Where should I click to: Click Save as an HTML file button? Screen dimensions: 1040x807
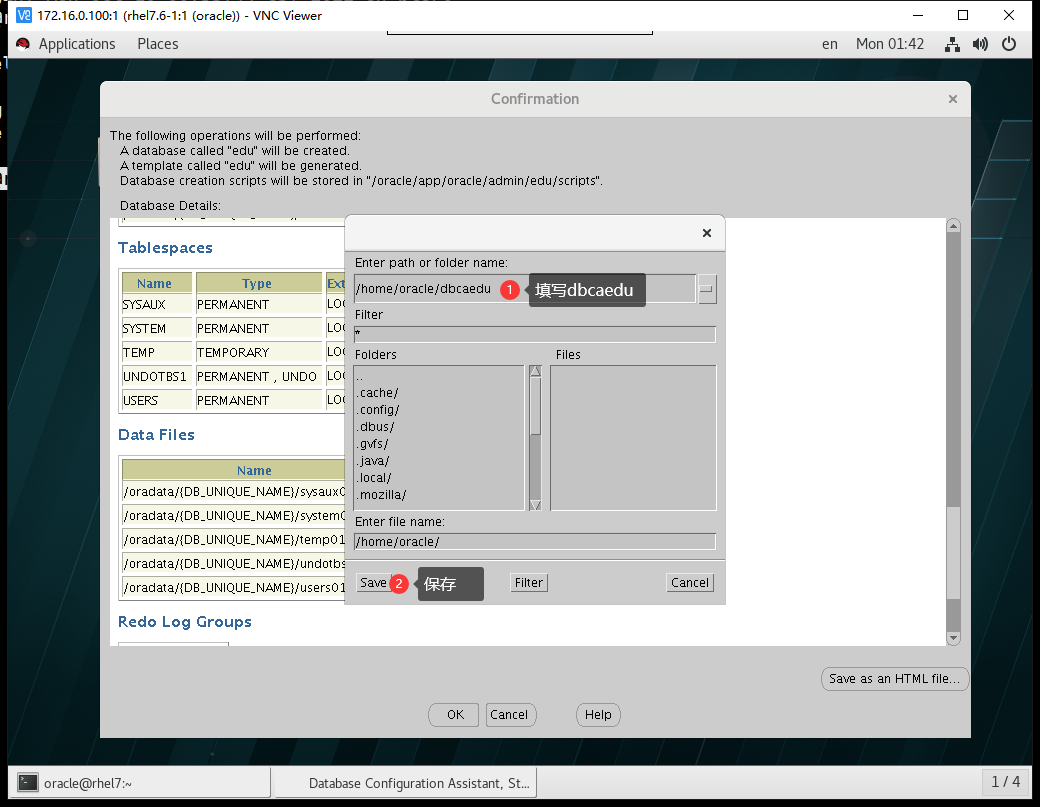click(895, 679)
